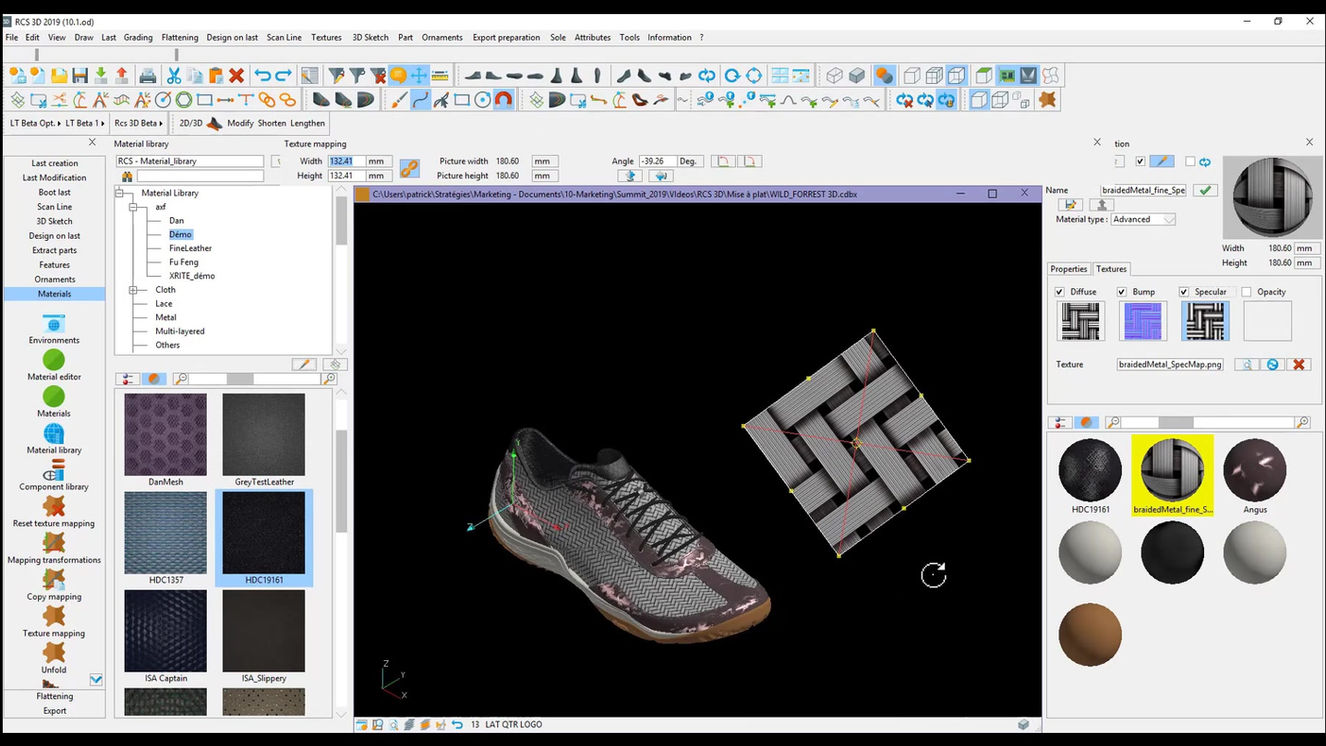This screenshot has width=1326, height=746.
Task: Collapse the axf tree node
Action: click(x=132, y=207)
